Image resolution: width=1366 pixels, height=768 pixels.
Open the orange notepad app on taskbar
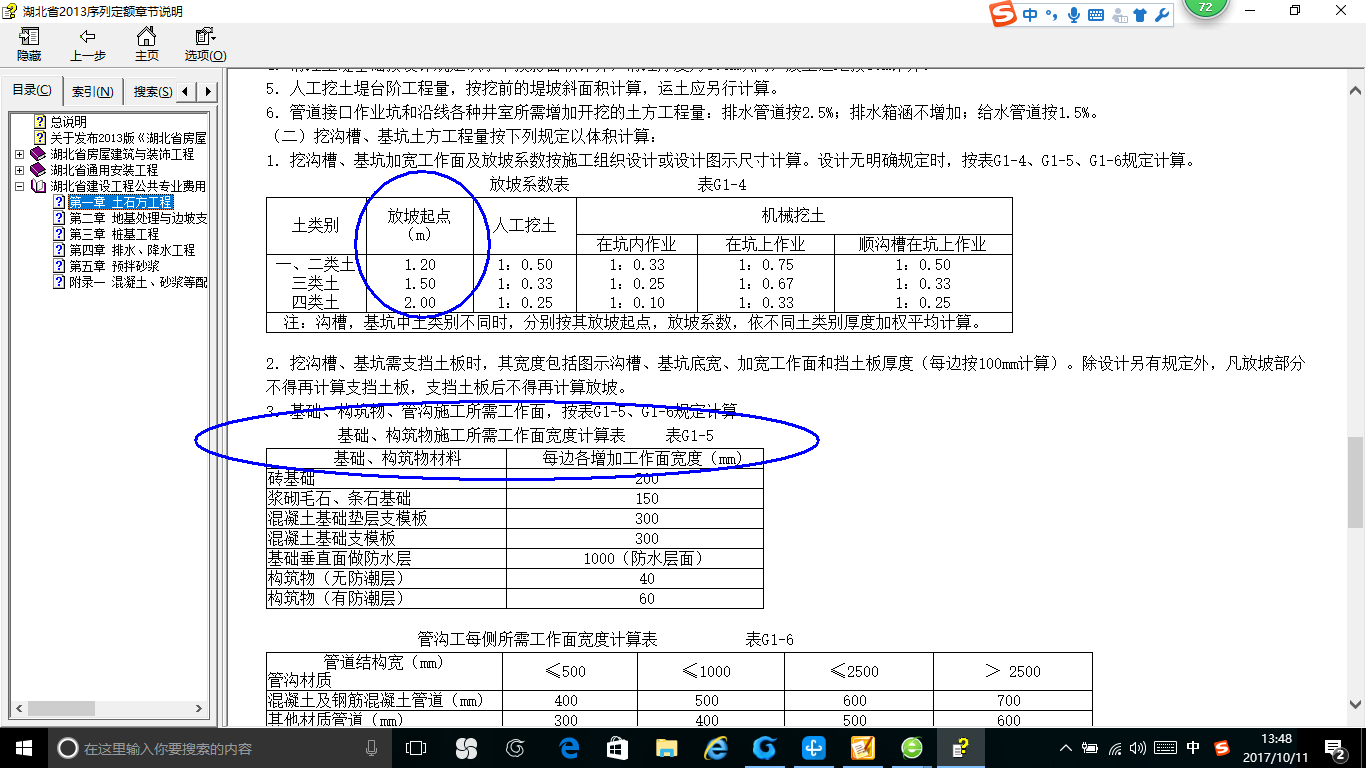(x=862, y=748)
